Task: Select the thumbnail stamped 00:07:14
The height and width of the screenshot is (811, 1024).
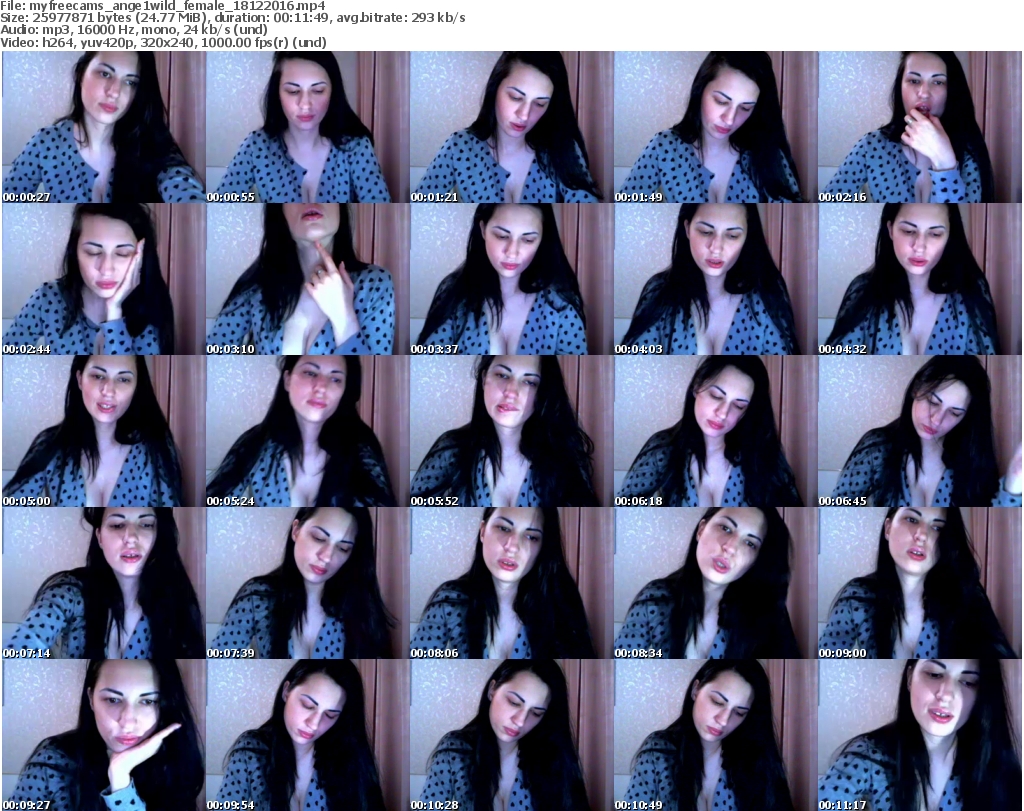Action: point(104,583)
